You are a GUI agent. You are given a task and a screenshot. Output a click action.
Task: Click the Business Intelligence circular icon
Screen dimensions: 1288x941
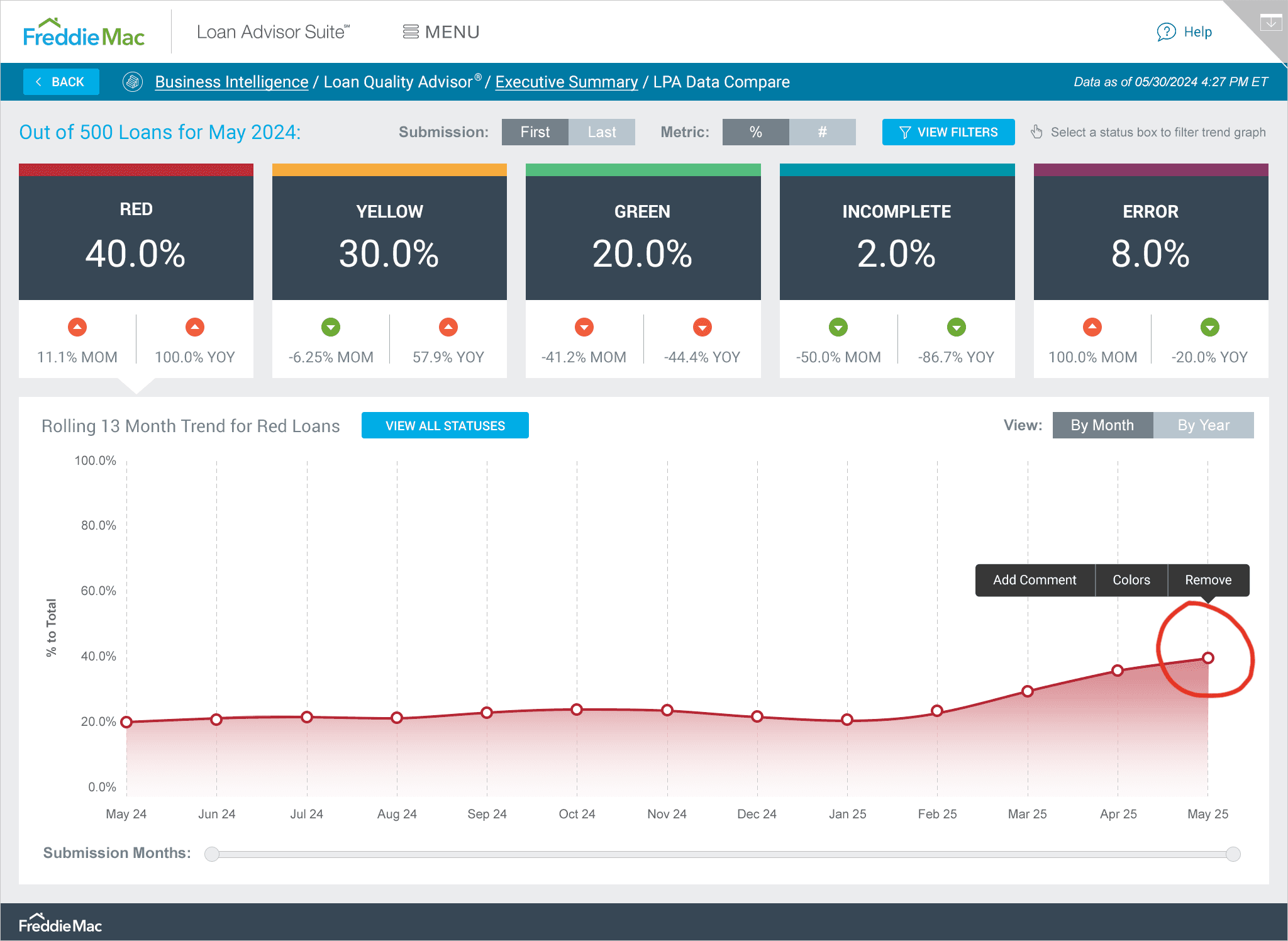pos(133,82)
